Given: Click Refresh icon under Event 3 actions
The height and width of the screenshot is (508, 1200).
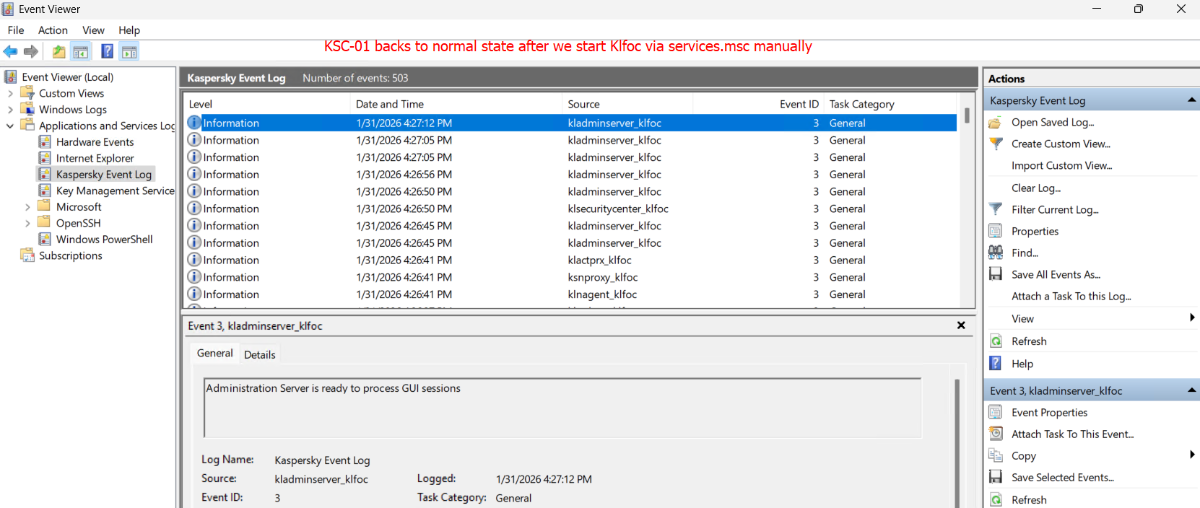Looking at the screenshot, I should point(995,499).
